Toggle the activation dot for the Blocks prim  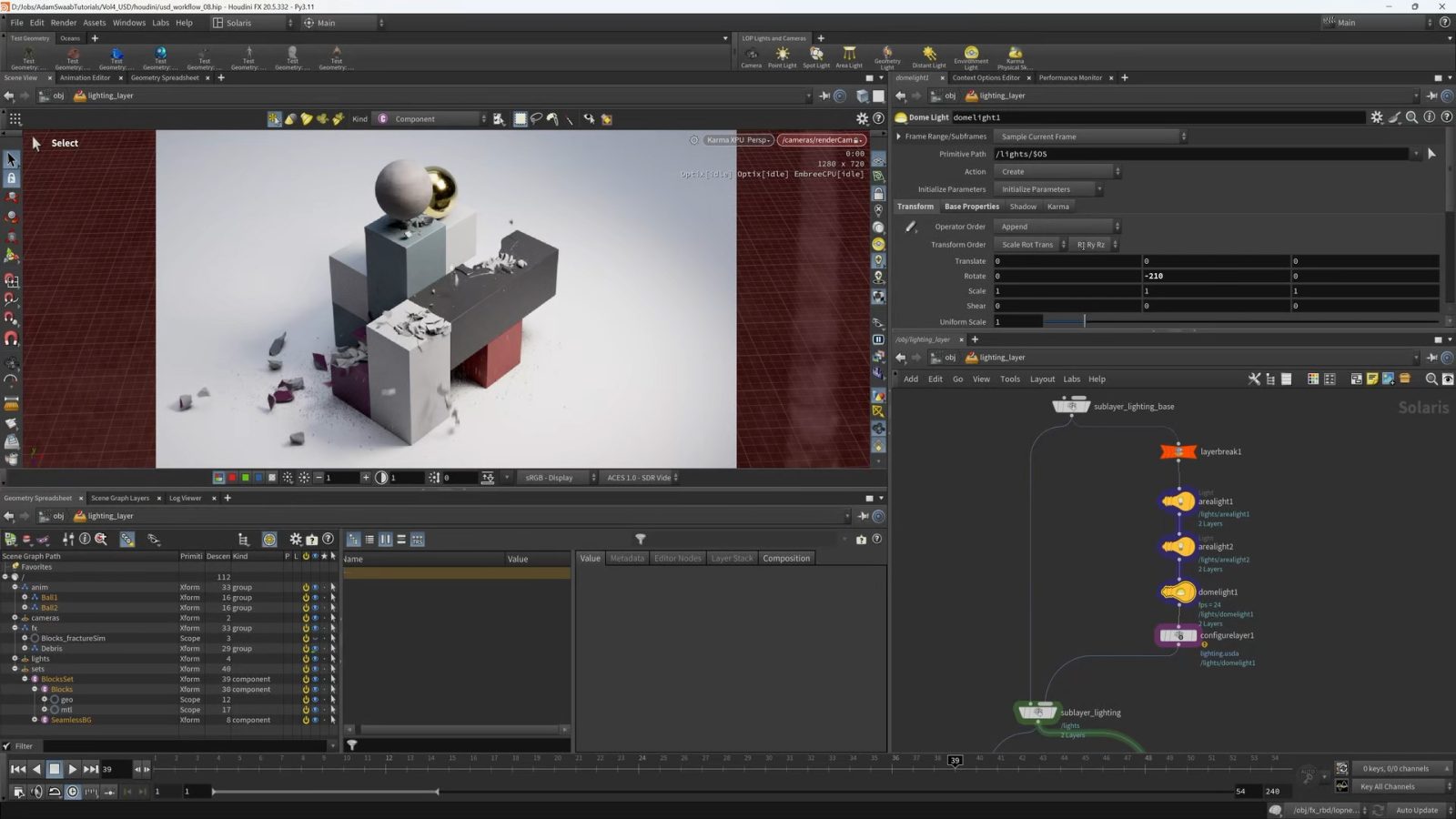[306, 689]
